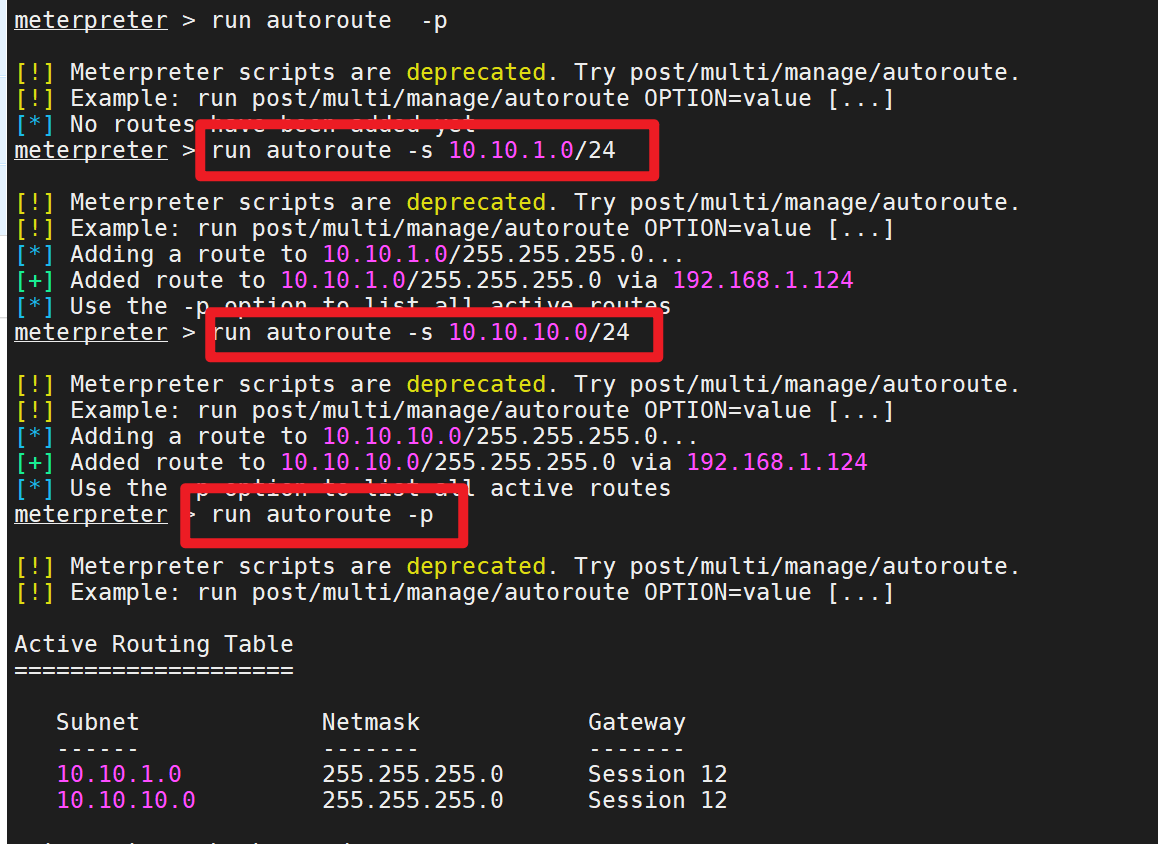Click '192.168.1.124' in the 10.10.10.0 added-route line
This screenshot has width=1158, height=844.
click(777, 463)
